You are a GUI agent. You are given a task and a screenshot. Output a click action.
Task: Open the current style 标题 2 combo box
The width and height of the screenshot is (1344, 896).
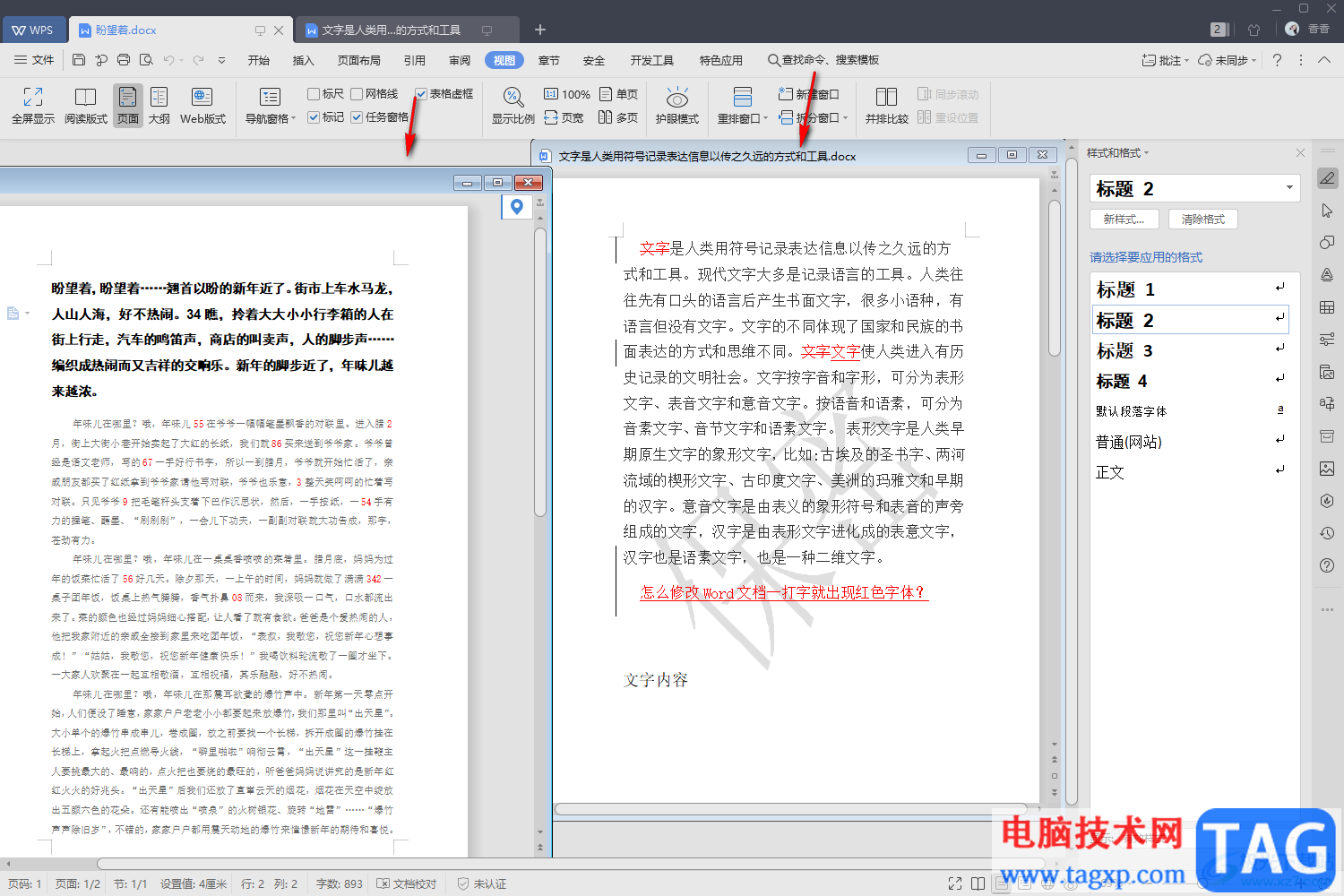[1195, 188]
